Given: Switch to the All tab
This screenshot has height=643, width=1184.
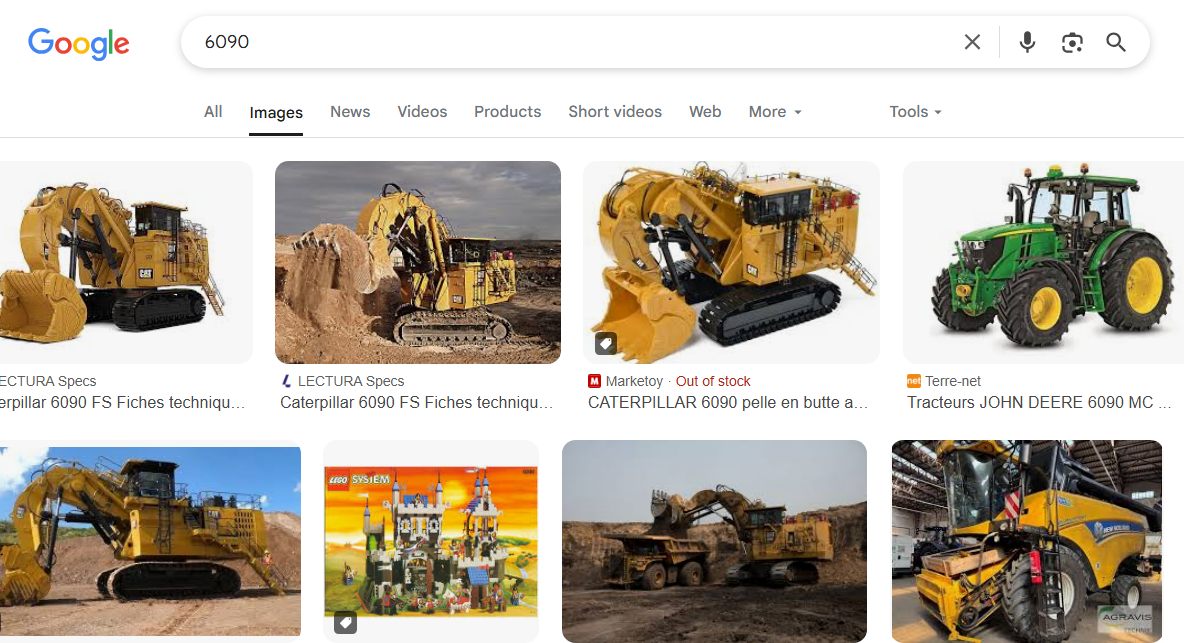Looking at the screenshot, I should click(213, 112).
